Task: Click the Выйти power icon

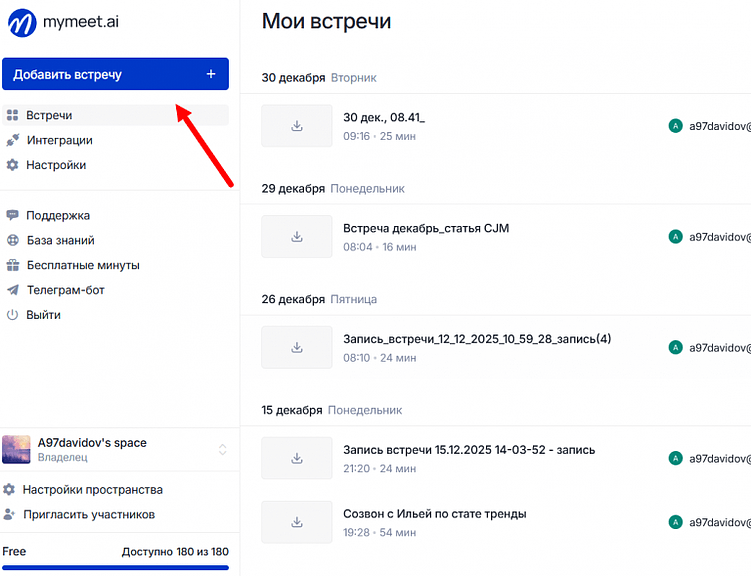Action: pyautogui.click(x=12, y=315)
